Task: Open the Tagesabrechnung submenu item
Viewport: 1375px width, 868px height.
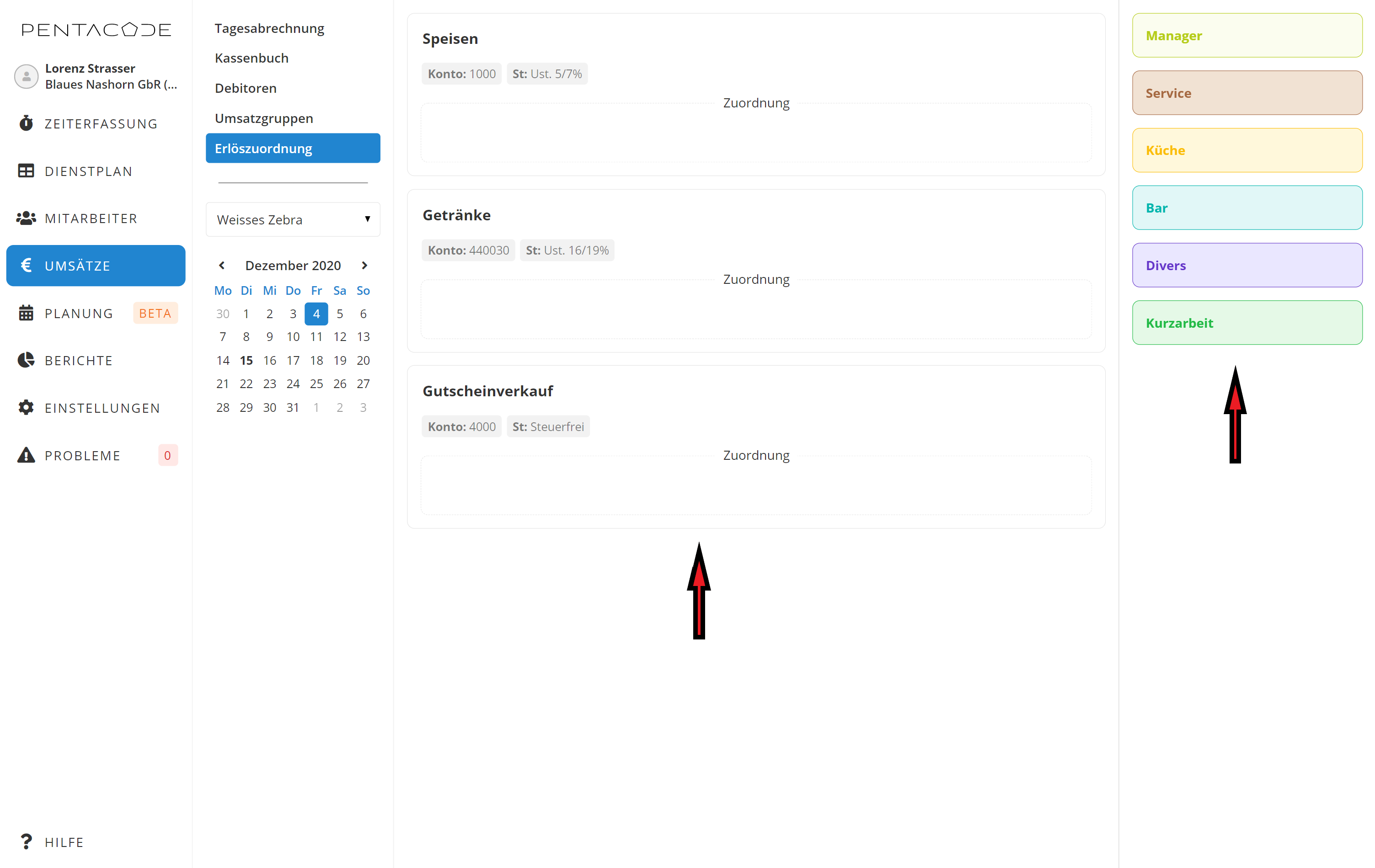Action: click(x=269, y=28)
